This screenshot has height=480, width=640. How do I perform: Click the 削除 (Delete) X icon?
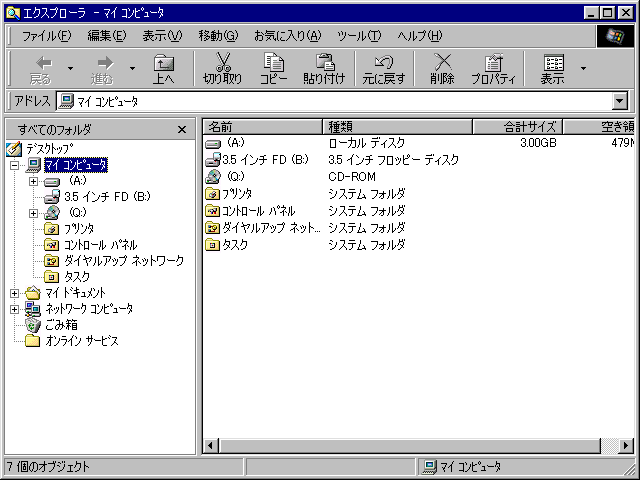(x=442, y=62)
